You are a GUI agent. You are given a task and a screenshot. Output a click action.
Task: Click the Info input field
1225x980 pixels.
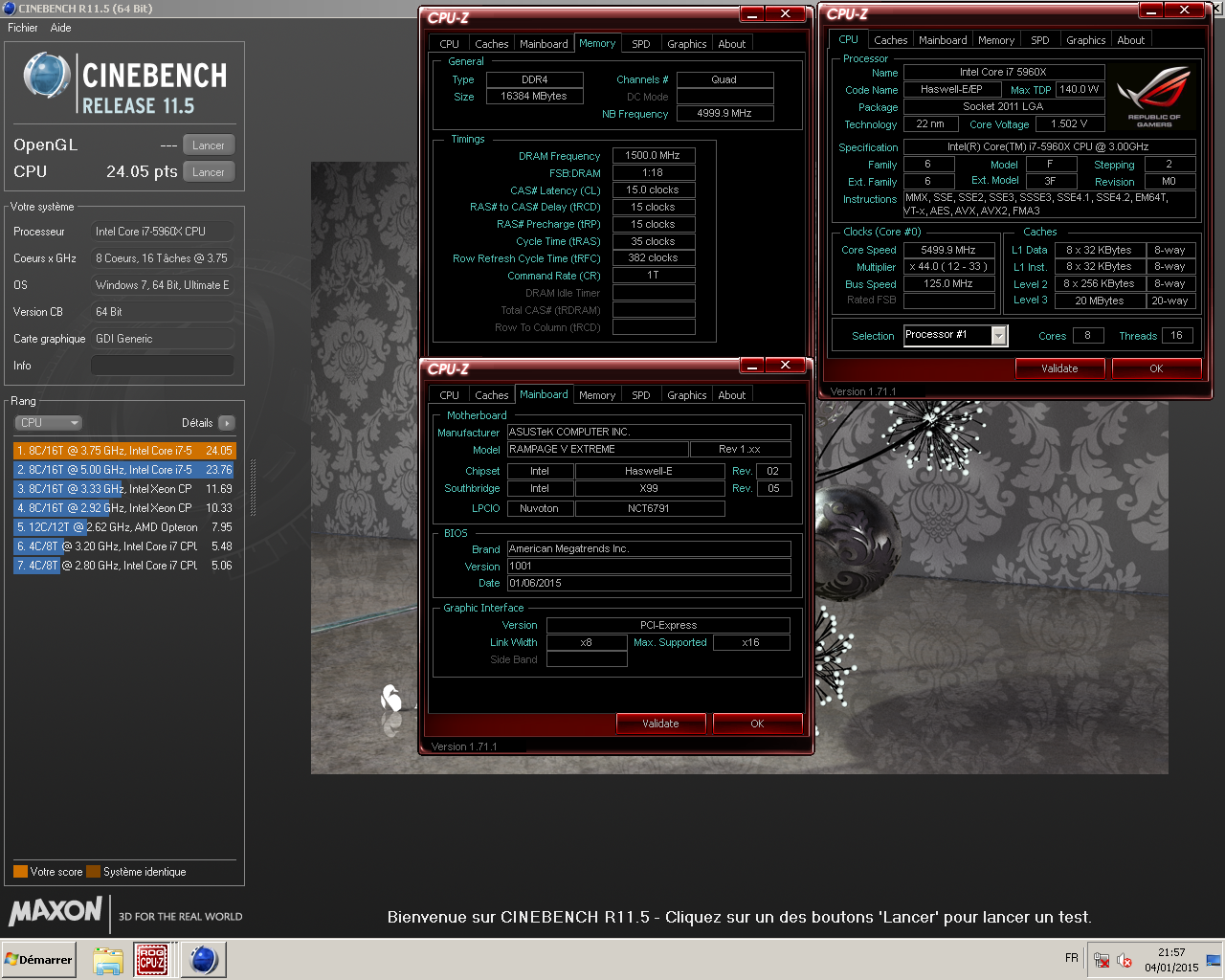(162, 366)
